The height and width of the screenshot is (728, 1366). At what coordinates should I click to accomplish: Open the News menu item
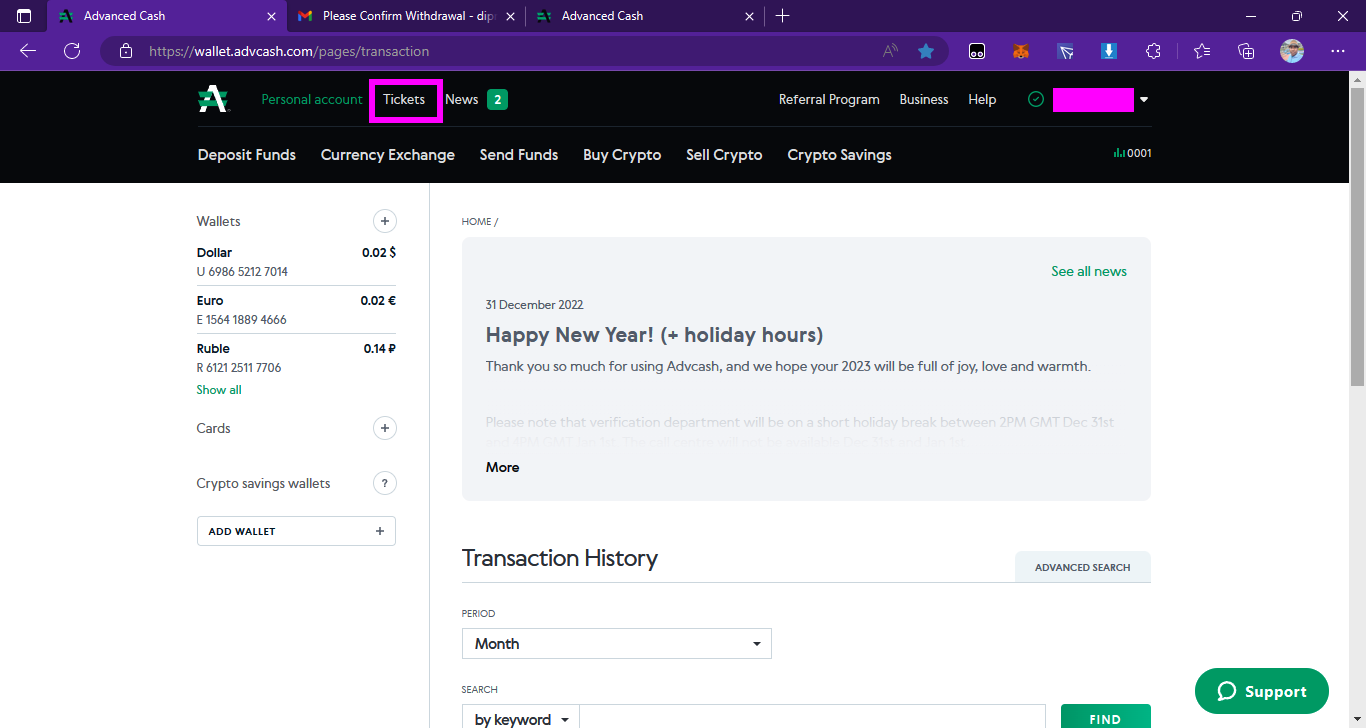[x=462, y=99]
